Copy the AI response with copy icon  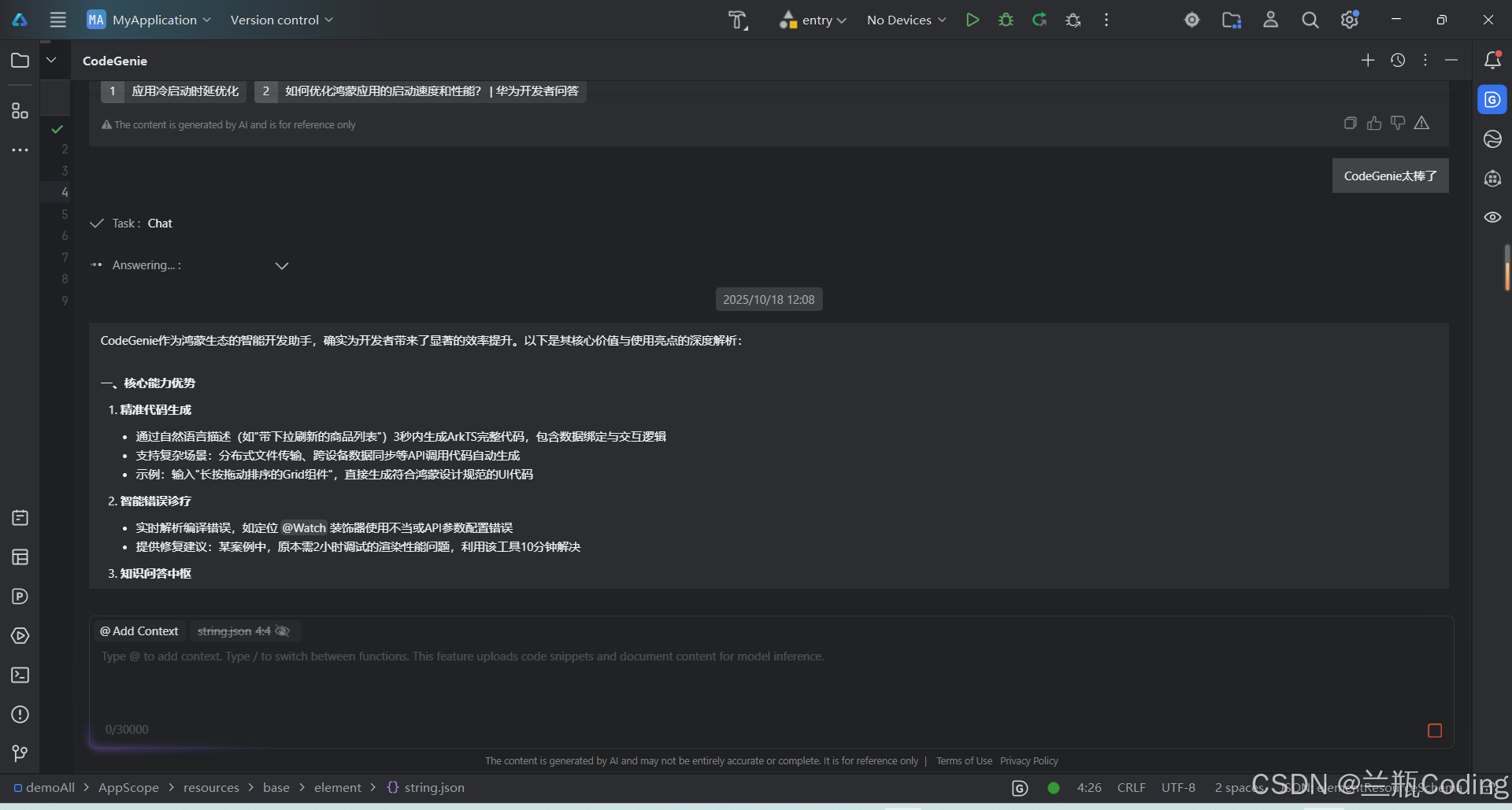1351,123
